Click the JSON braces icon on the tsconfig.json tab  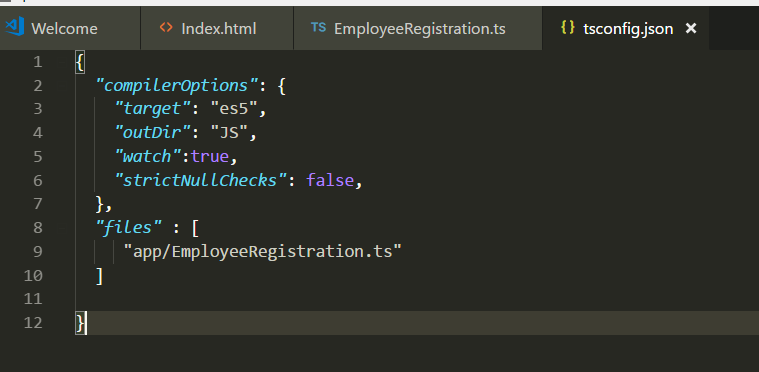point(567,28)
